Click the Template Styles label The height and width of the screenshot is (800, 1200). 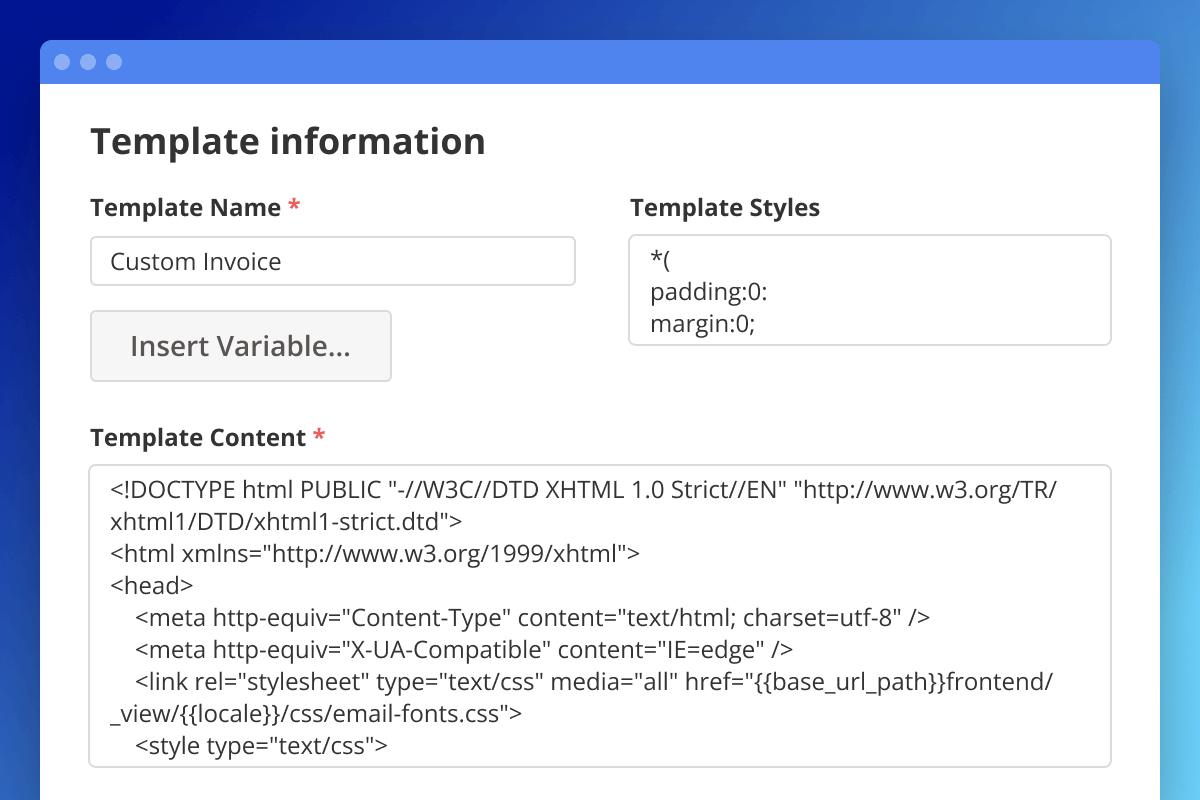725,208
